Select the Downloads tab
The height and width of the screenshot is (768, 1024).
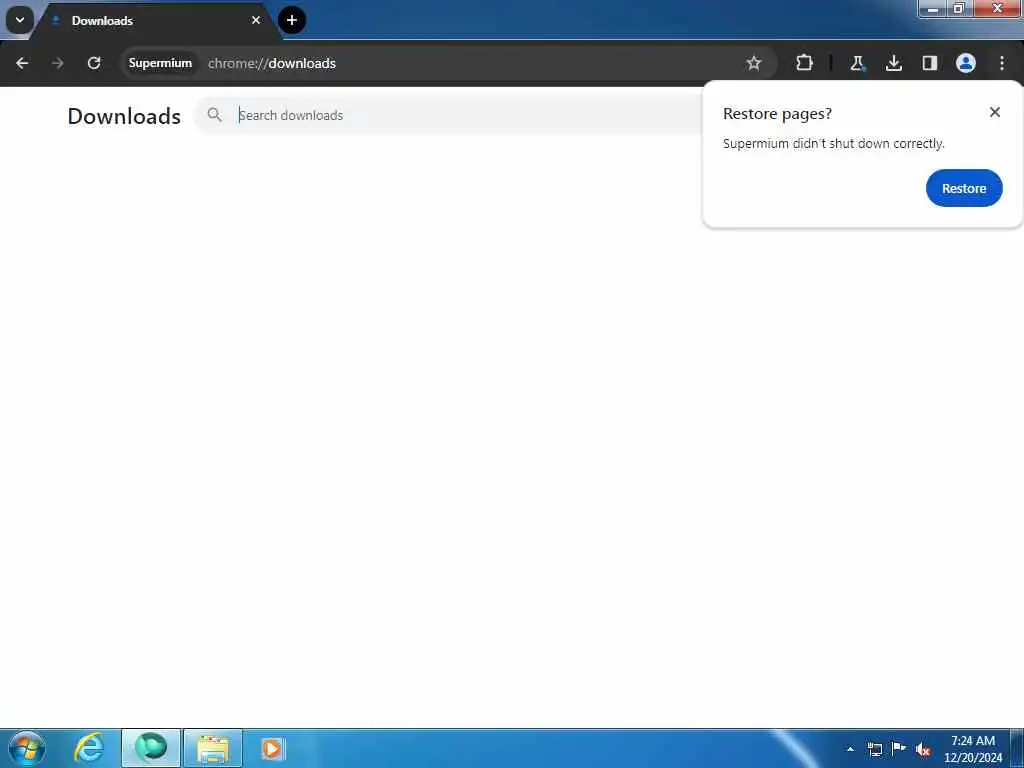click(x=157, y=21)
